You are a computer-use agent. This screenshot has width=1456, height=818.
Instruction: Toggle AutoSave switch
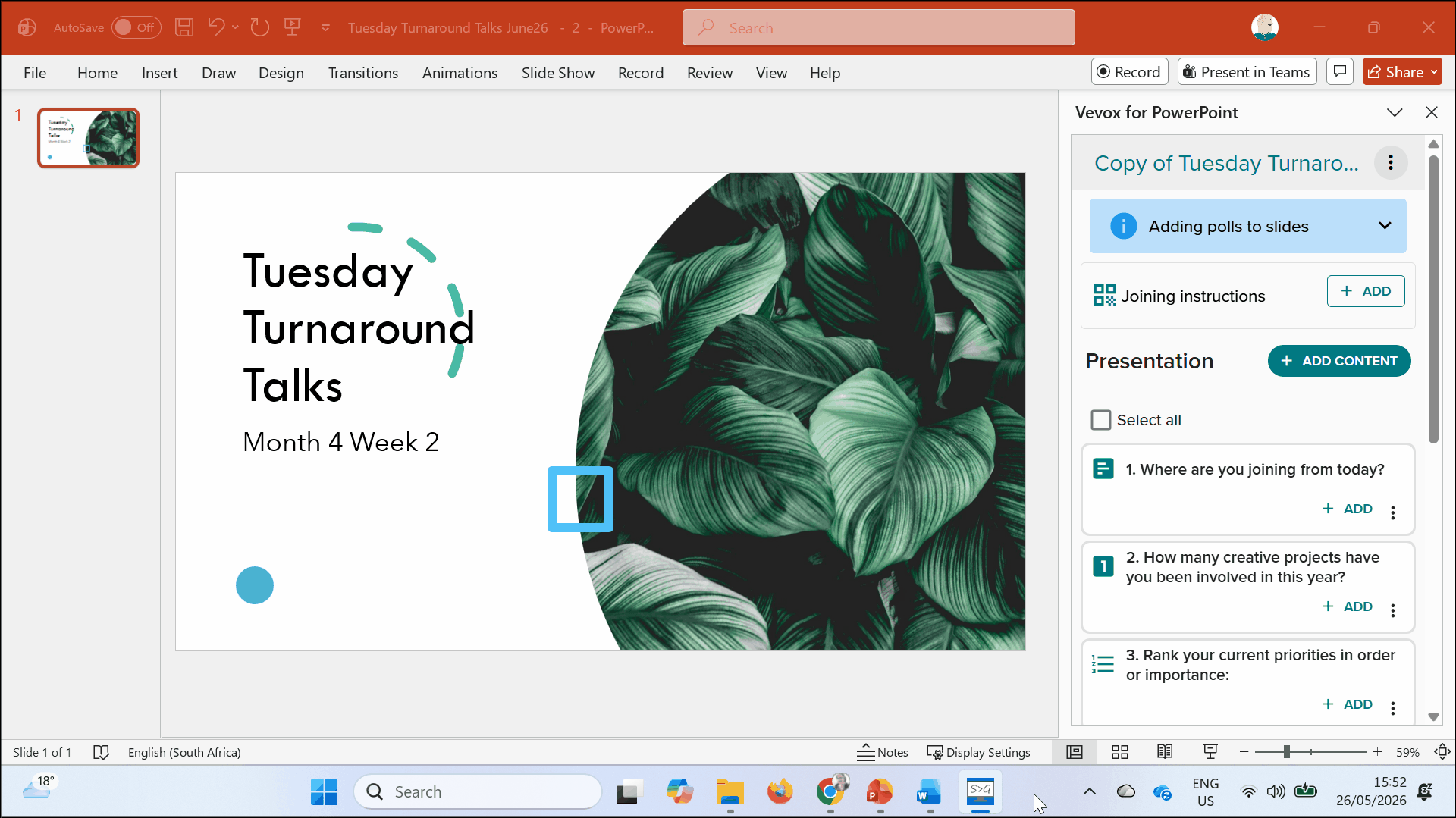coord(136,27)
